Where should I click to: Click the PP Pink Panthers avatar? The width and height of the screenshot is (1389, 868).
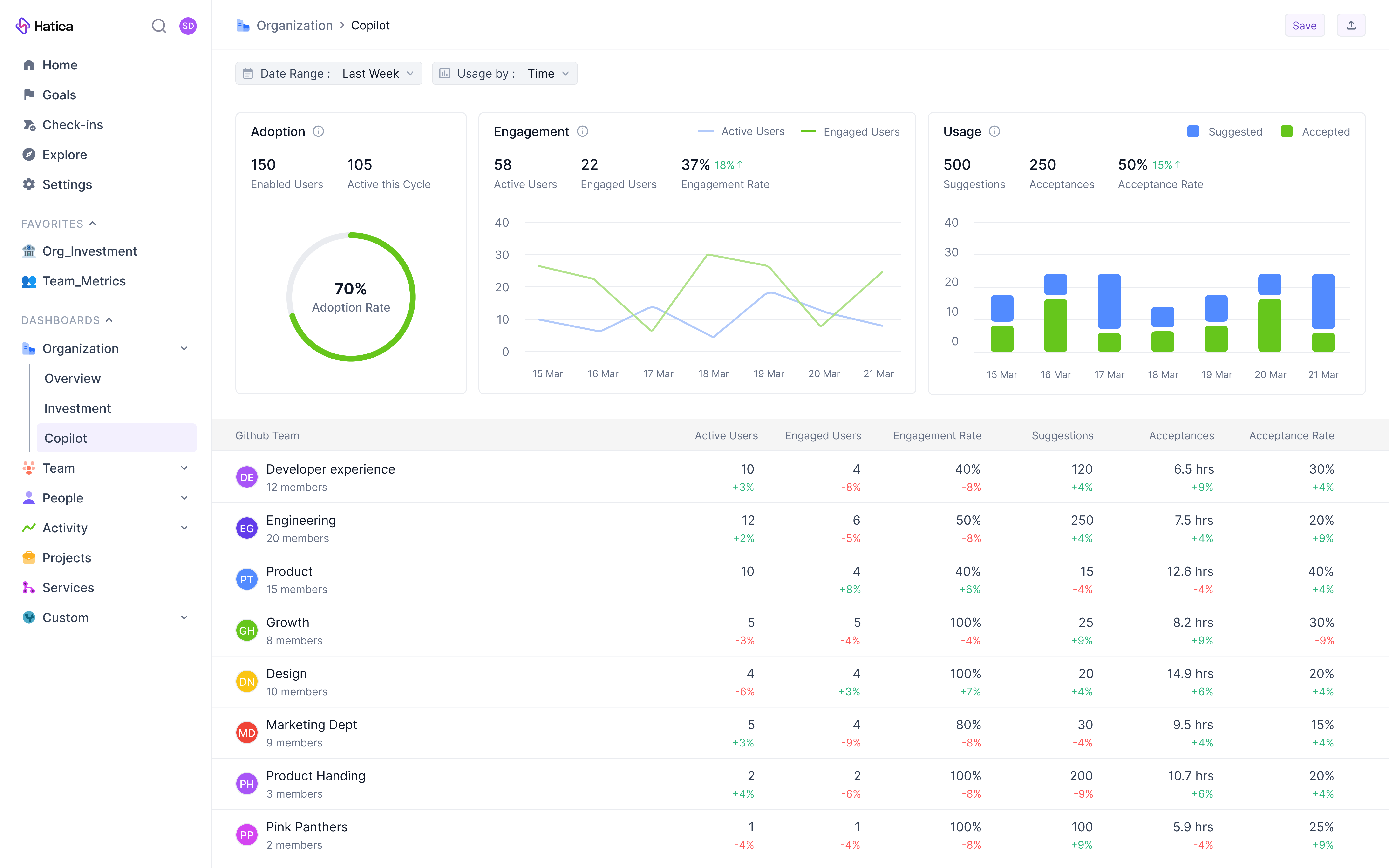[247, 835]
